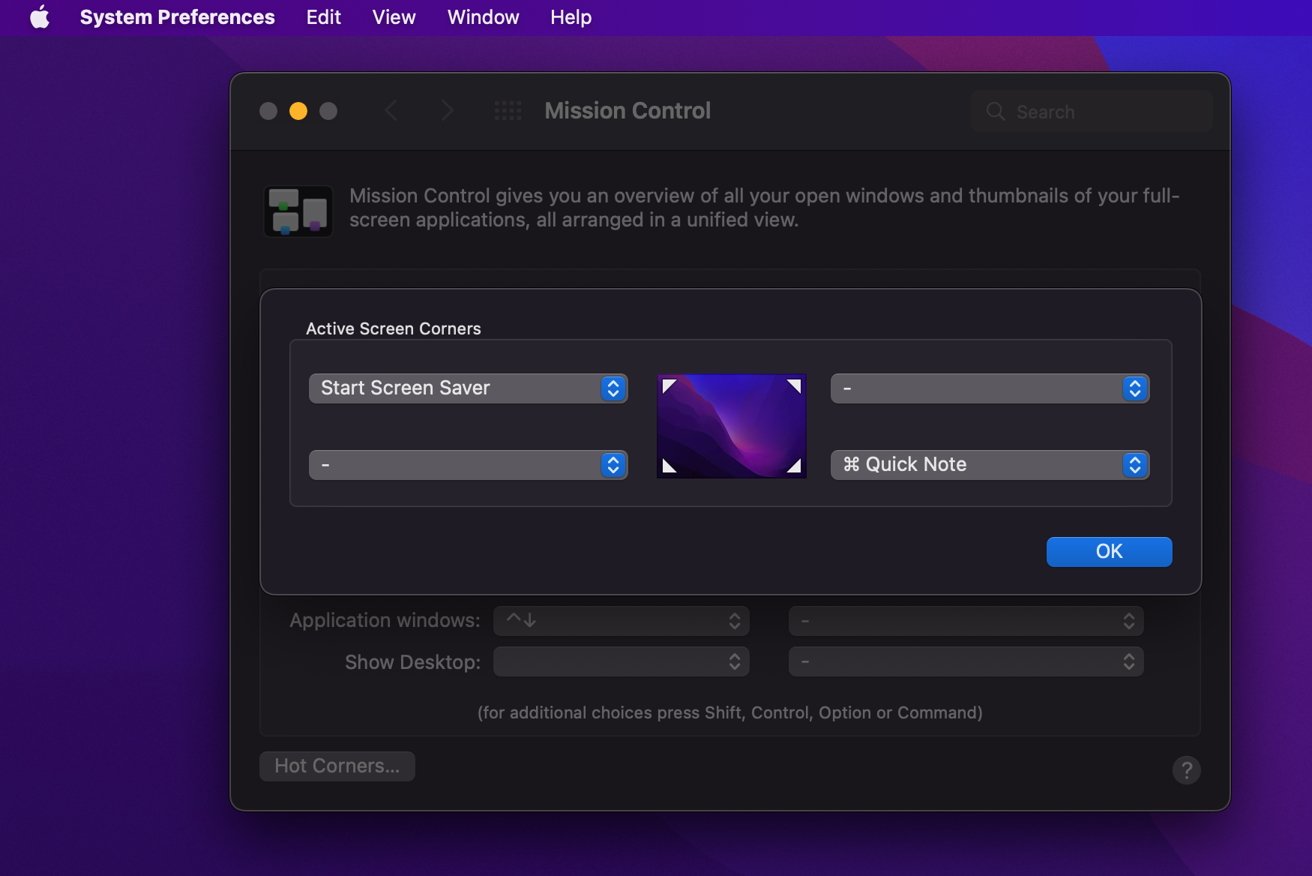The width and height of the screenshot is (1312, 876).
Task: Click the back navigation arrow
Action: 391,111
